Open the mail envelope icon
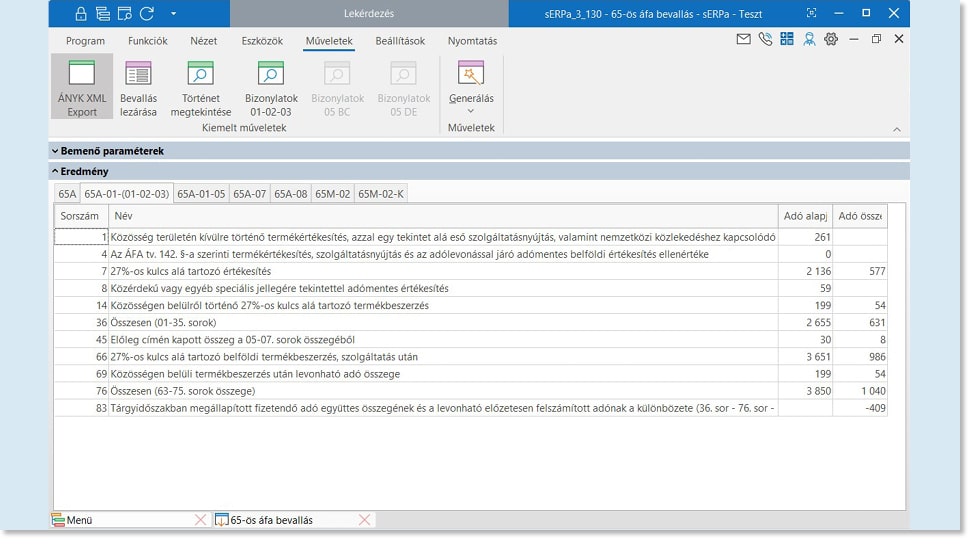Viewport: 980px width, 550px height. [743, 39]
